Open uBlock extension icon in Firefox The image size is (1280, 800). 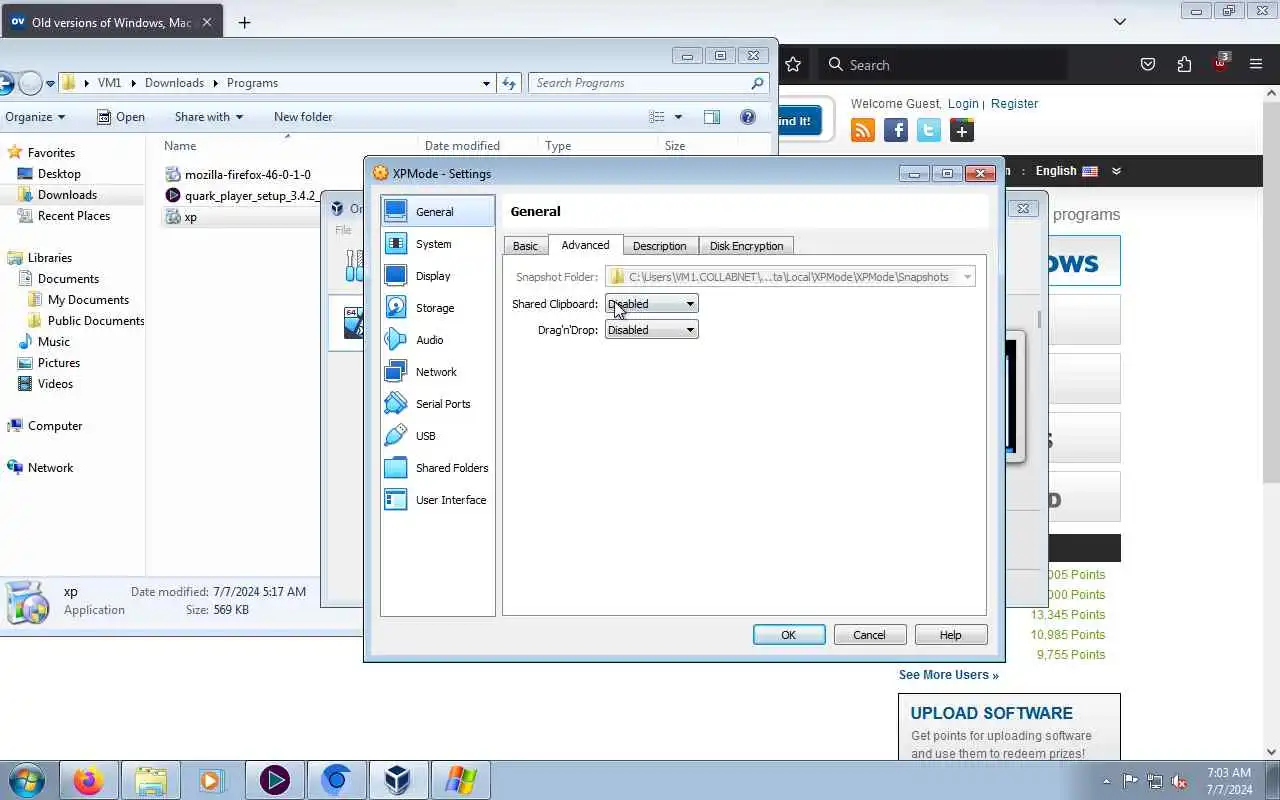point(1220,63)
